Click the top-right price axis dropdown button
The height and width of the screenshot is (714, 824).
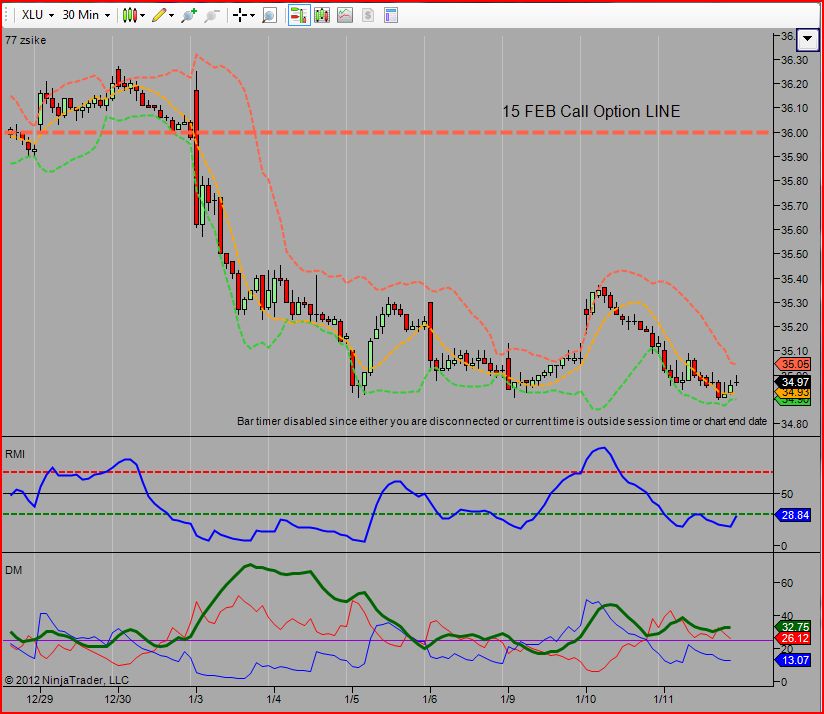click(x=808, y=39)
